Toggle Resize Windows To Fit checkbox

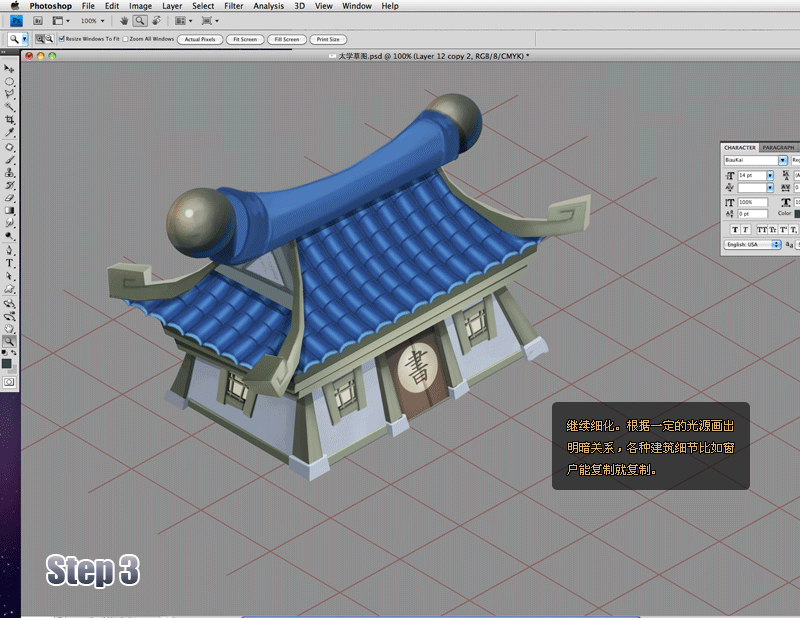[x=62, y=39]
